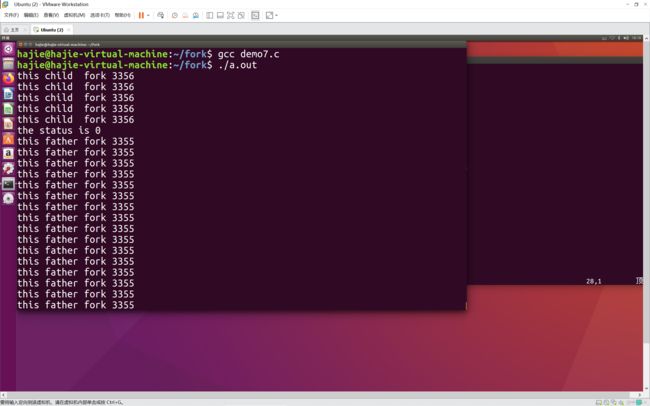The image size is (650, 406).
Task: Launch Firefox from the Ubuntu launcher
Action: (8, 78)
